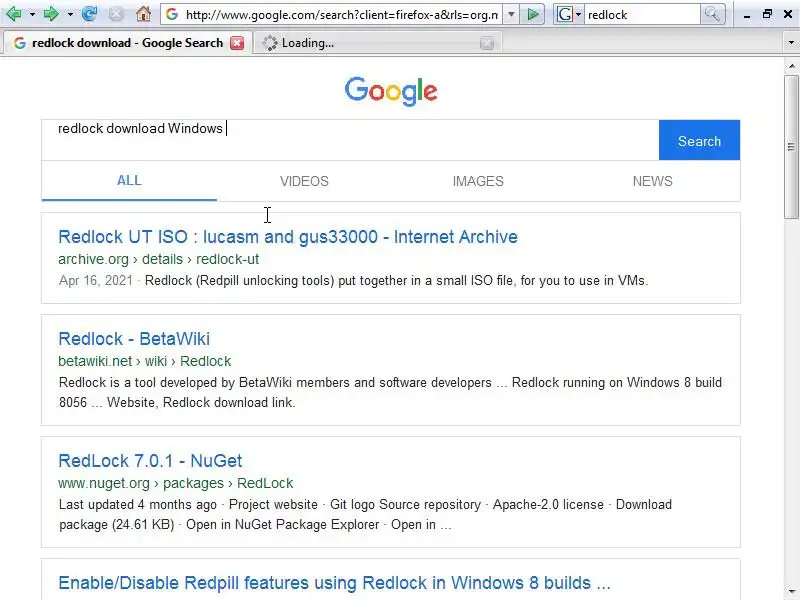Screen dimensions: 800x600
Task: Click the Google favicon in the address bar
Action: pyautogui.click(x=172, y=14)
